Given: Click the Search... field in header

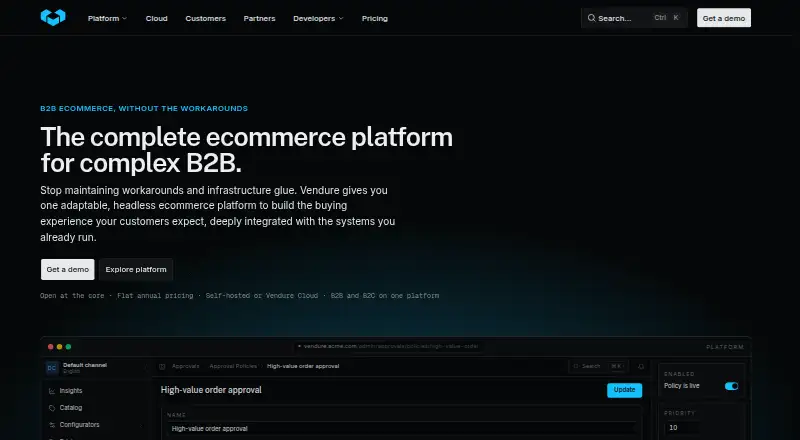Looking at the screenshot, I should 634,18.
